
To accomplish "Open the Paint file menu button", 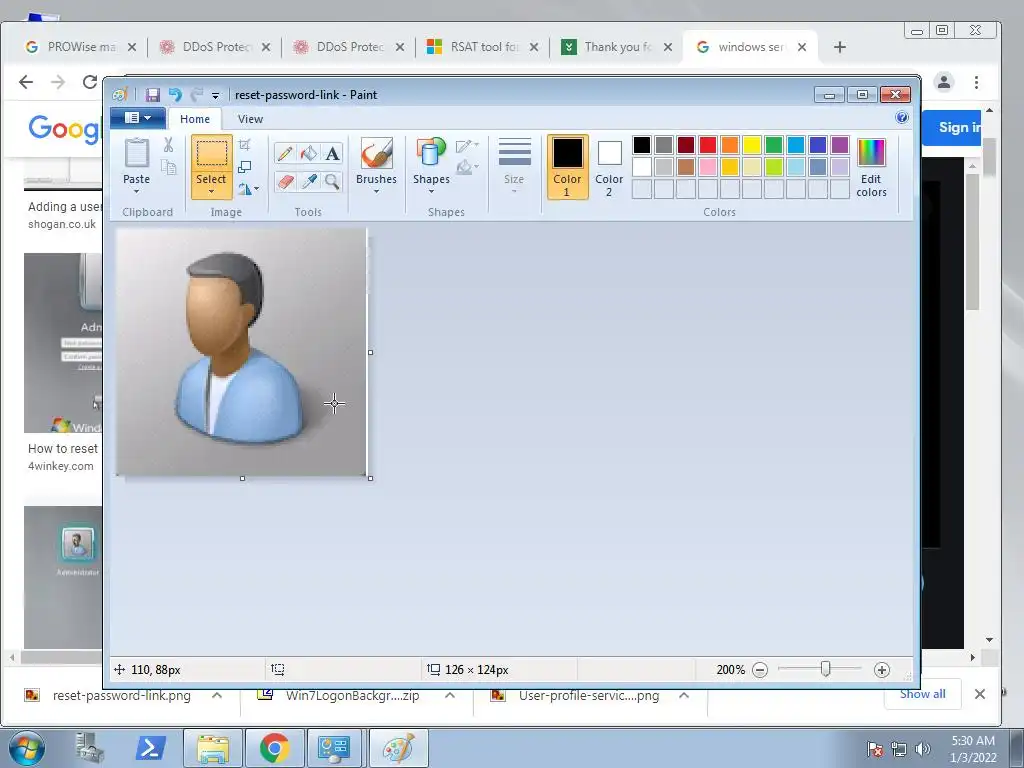I will pos(138,118).
